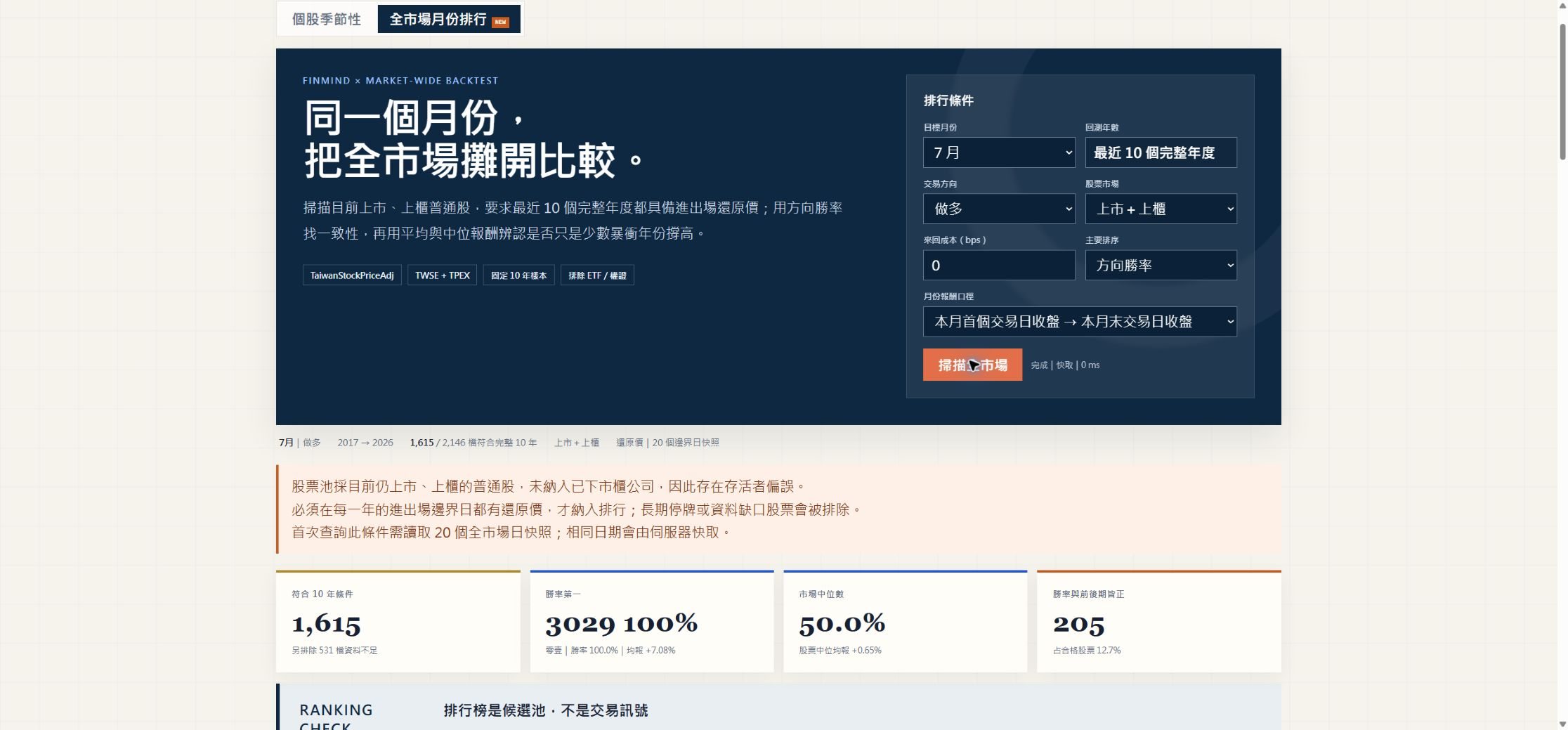The width and height of the screenshot is (1568, 730).
Task: Open the 目標月份 dropdown showing 7月
Action: (x=998, y=152)
